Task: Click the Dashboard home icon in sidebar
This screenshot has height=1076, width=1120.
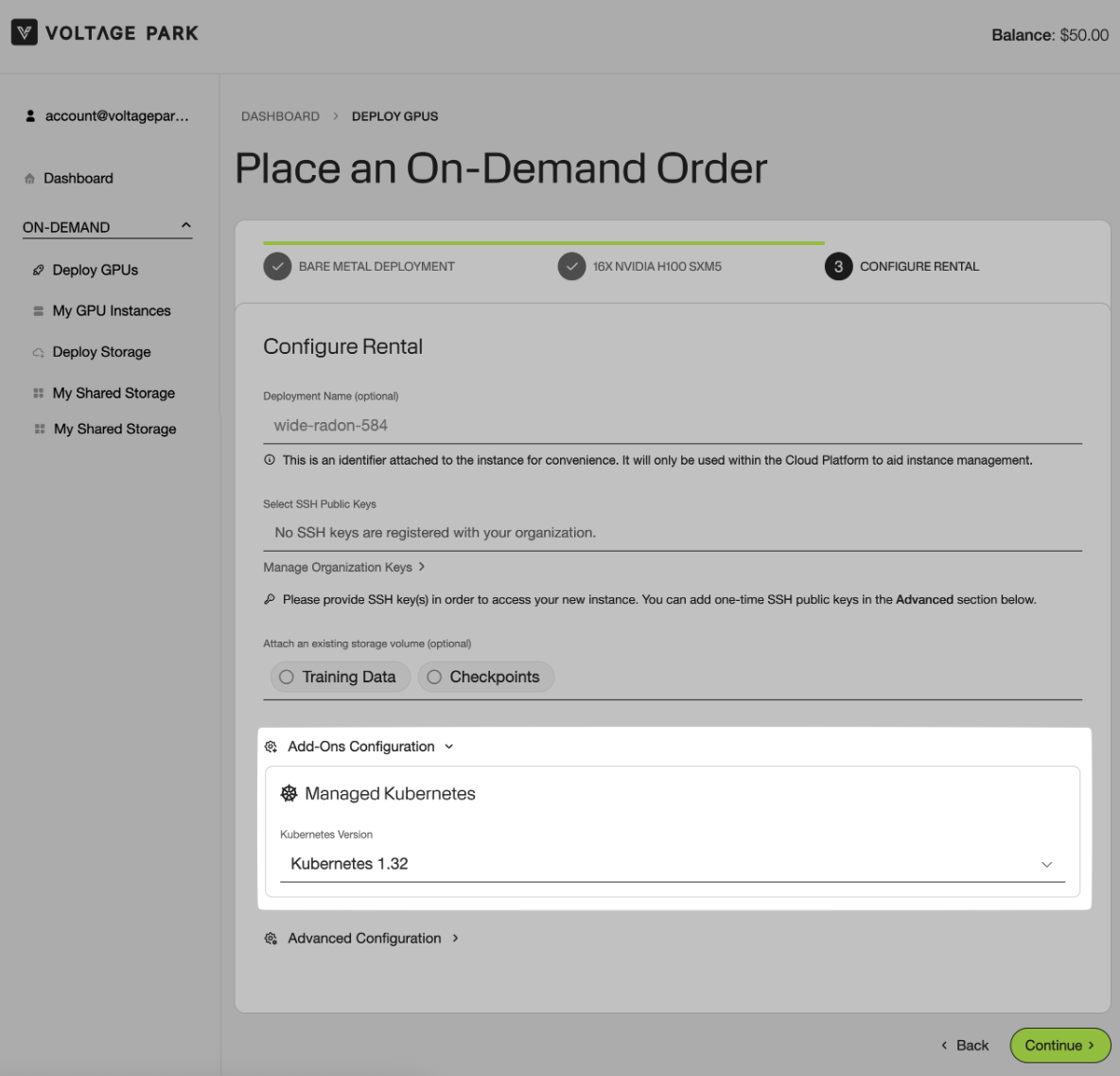Action: (x=29, y=179)
